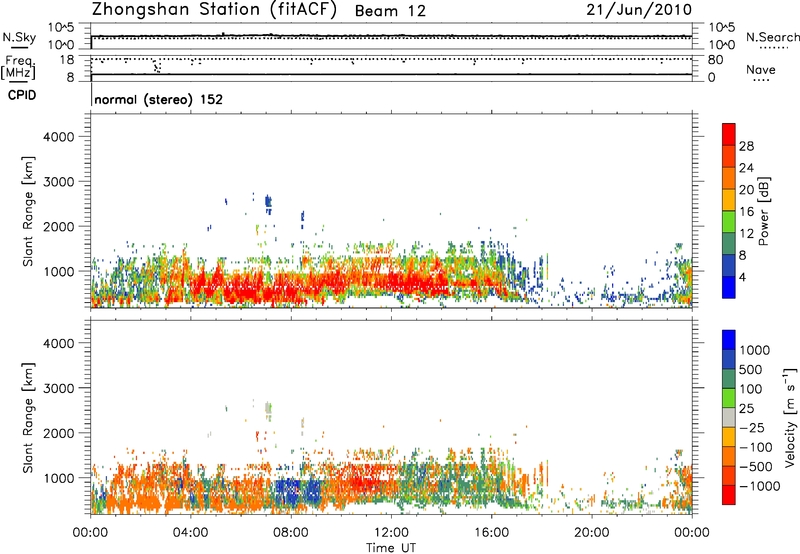Screen dimensions: 800x554
Task: Click the '3000' tick on the velocity panel
Action: [x=58, y=388]
